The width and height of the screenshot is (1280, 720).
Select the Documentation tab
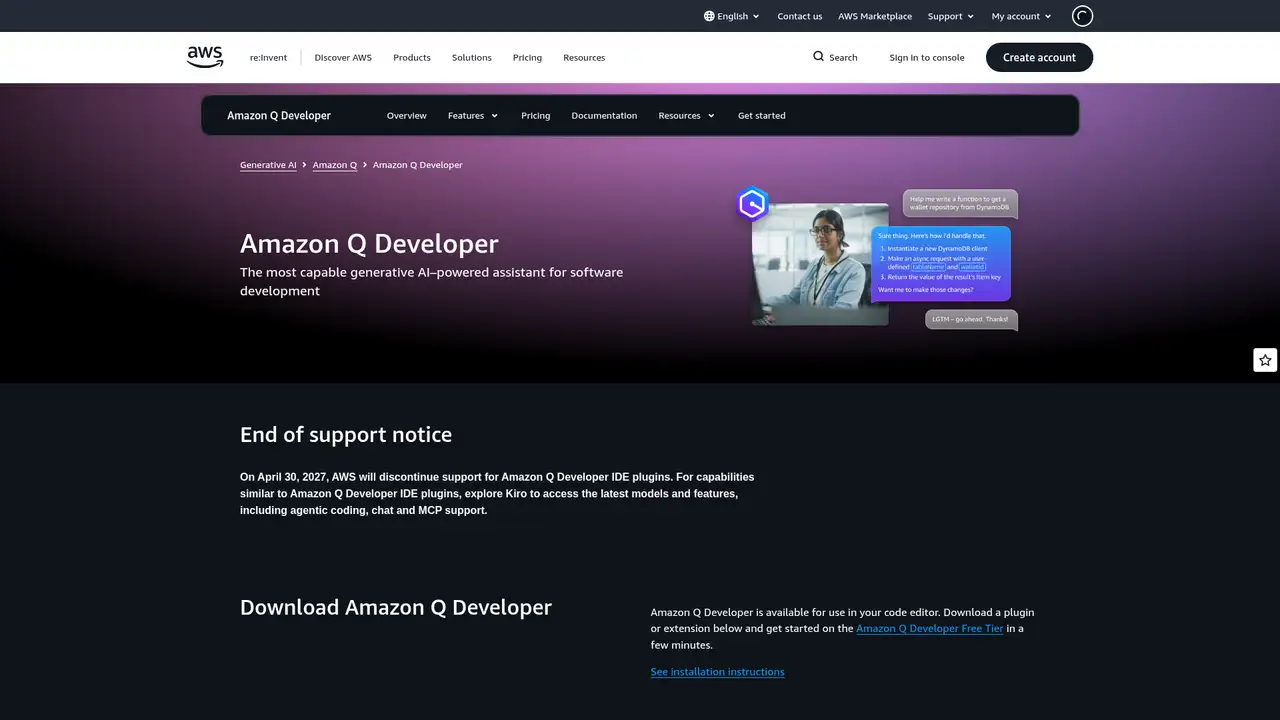[x=604, y=116]
